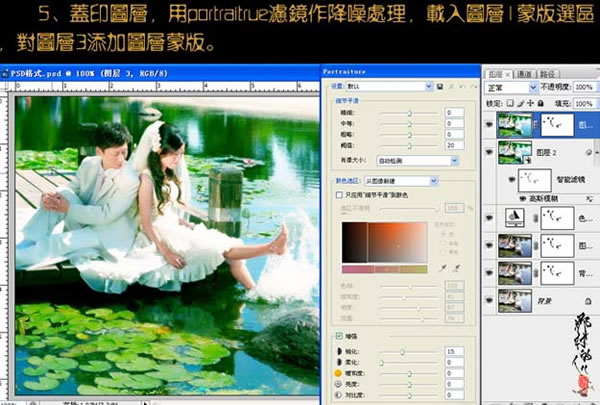Select lock all padlock icon
This screenshot has height=405, width=600.
pos(540,103)
